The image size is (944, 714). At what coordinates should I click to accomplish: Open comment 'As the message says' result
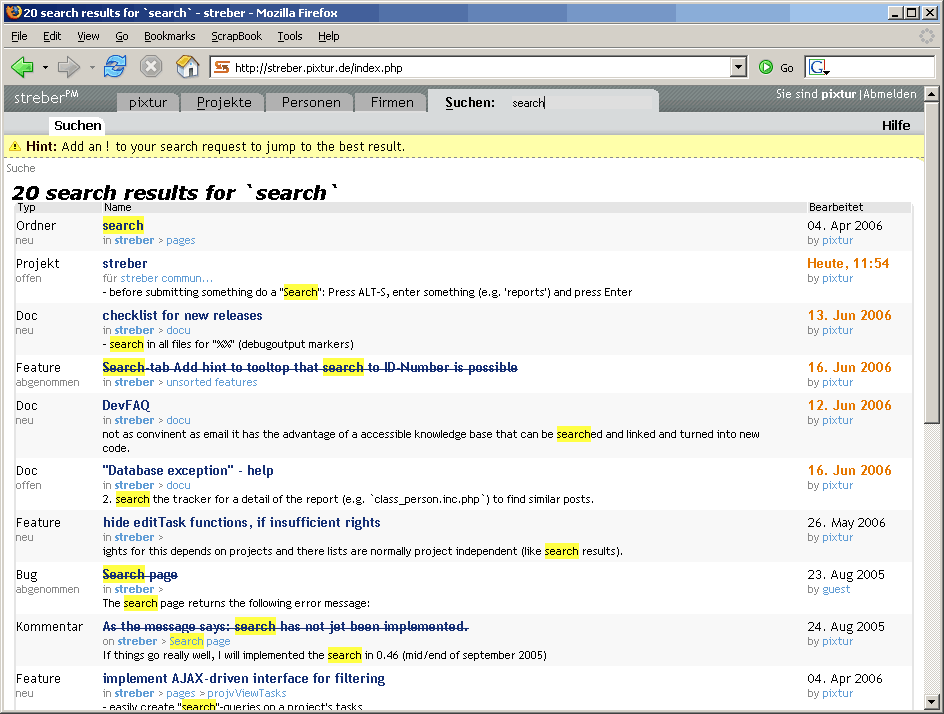point(285,626)
